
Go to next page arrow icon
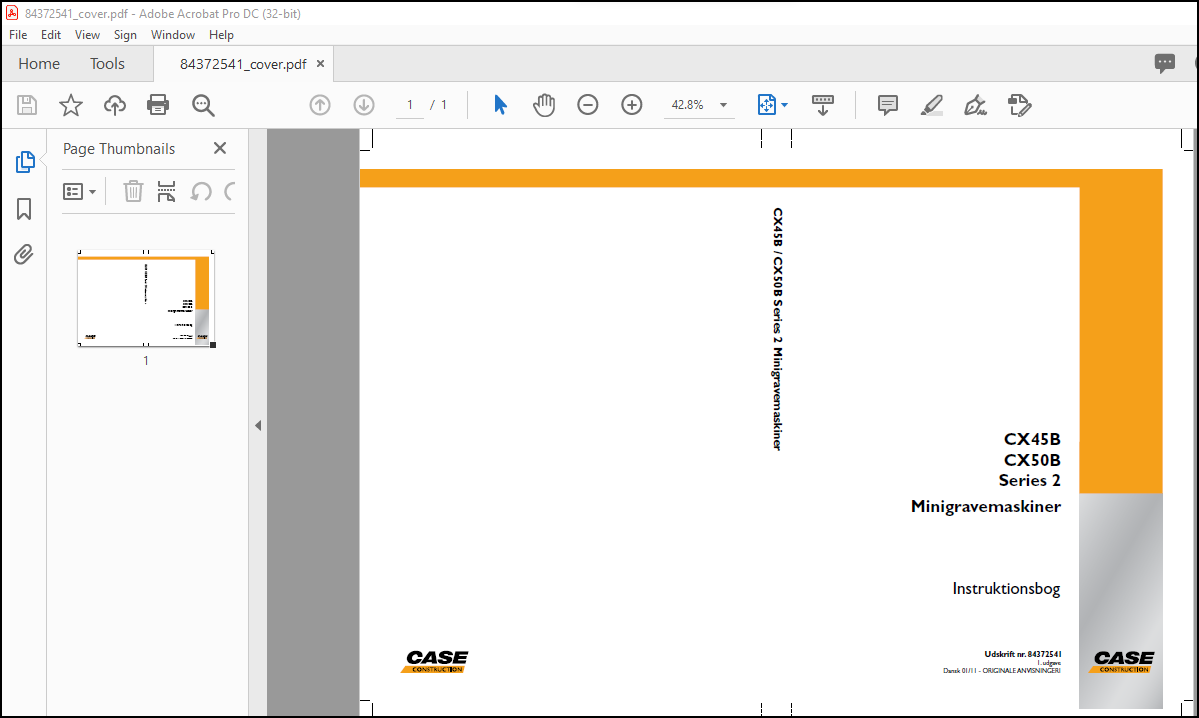tap(364, 105)
